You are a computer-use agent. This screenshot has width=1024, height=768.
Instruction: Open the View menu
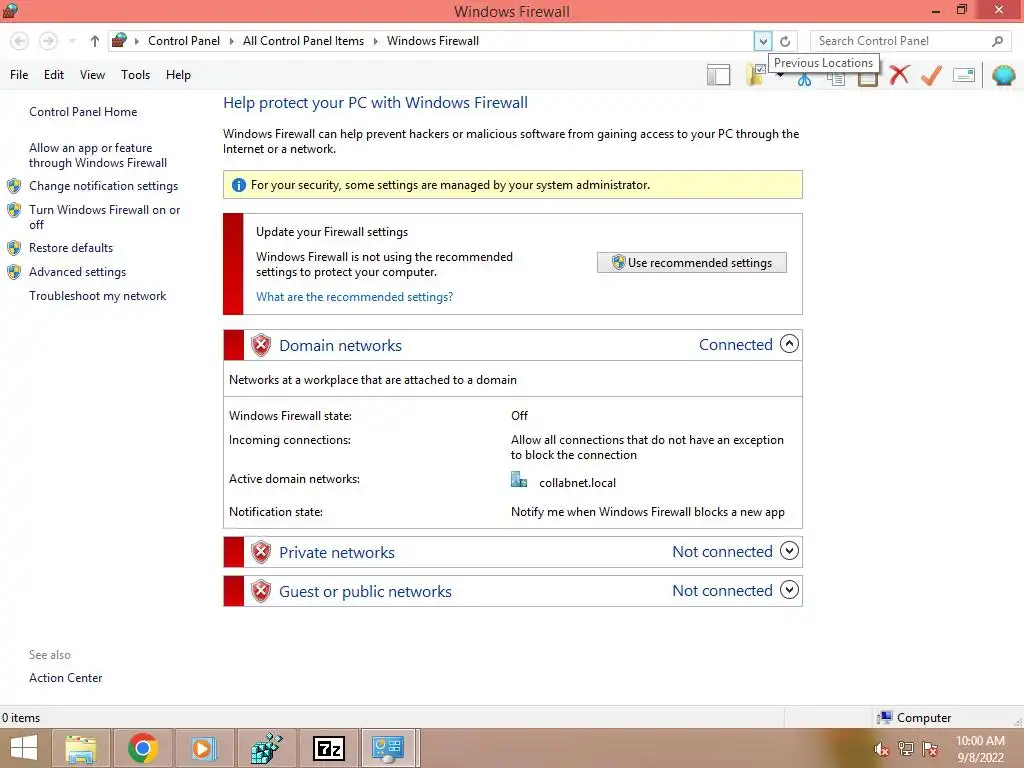[92, 75]
